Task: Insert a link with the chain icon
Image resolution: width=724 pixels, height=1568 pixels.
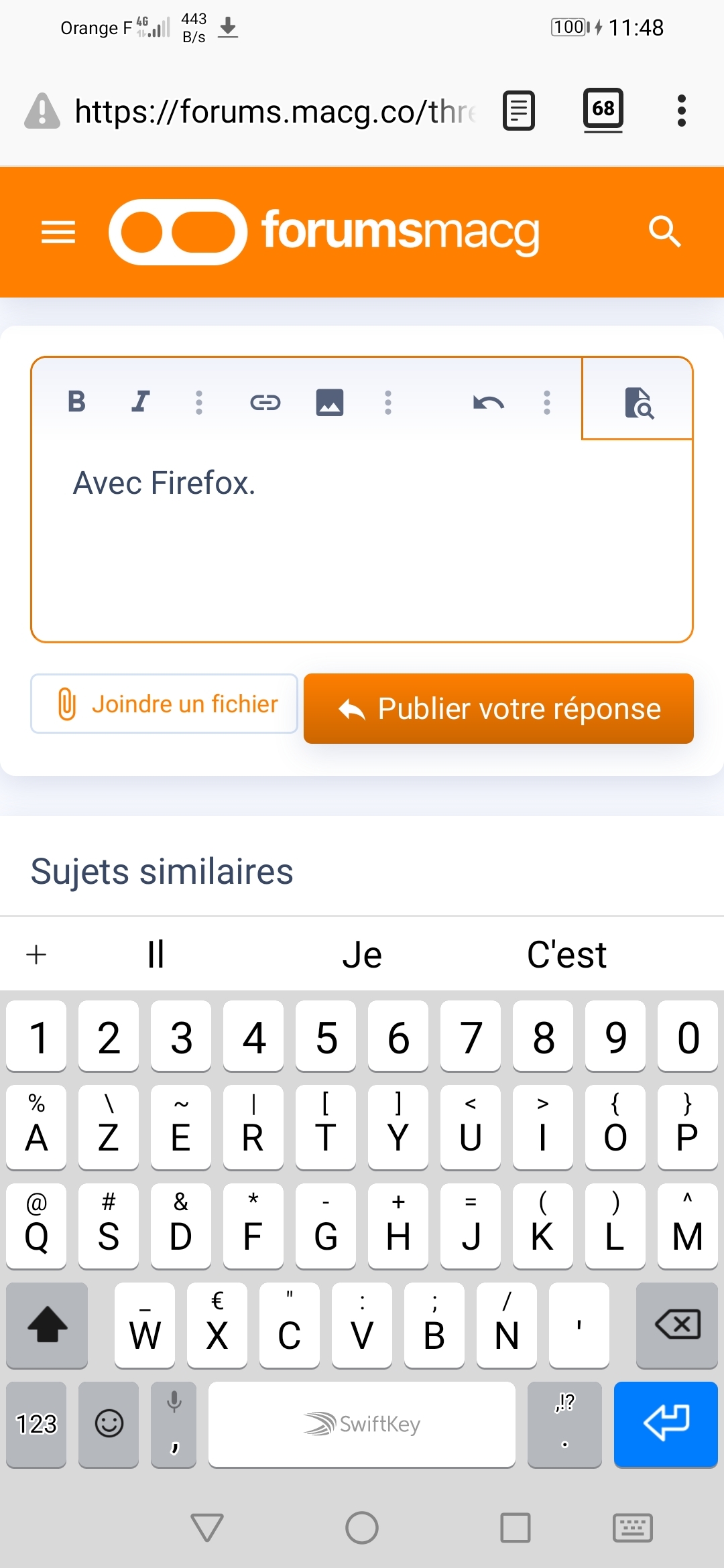Action: coord(265,402)
